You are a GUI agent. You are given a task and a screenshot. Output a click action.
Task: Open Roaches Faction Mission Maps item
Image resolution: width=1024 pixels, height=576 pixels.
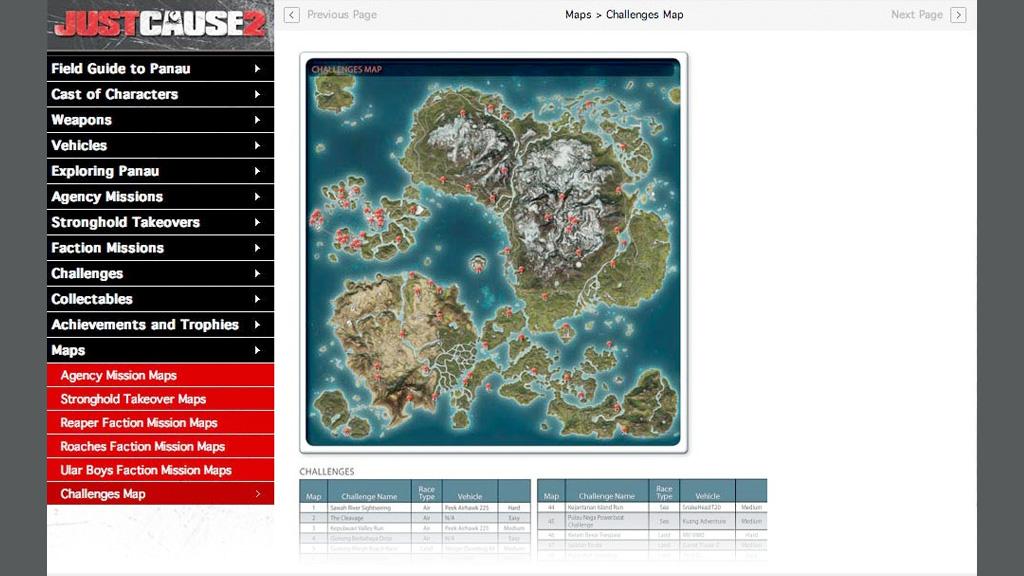click(160, 447)
